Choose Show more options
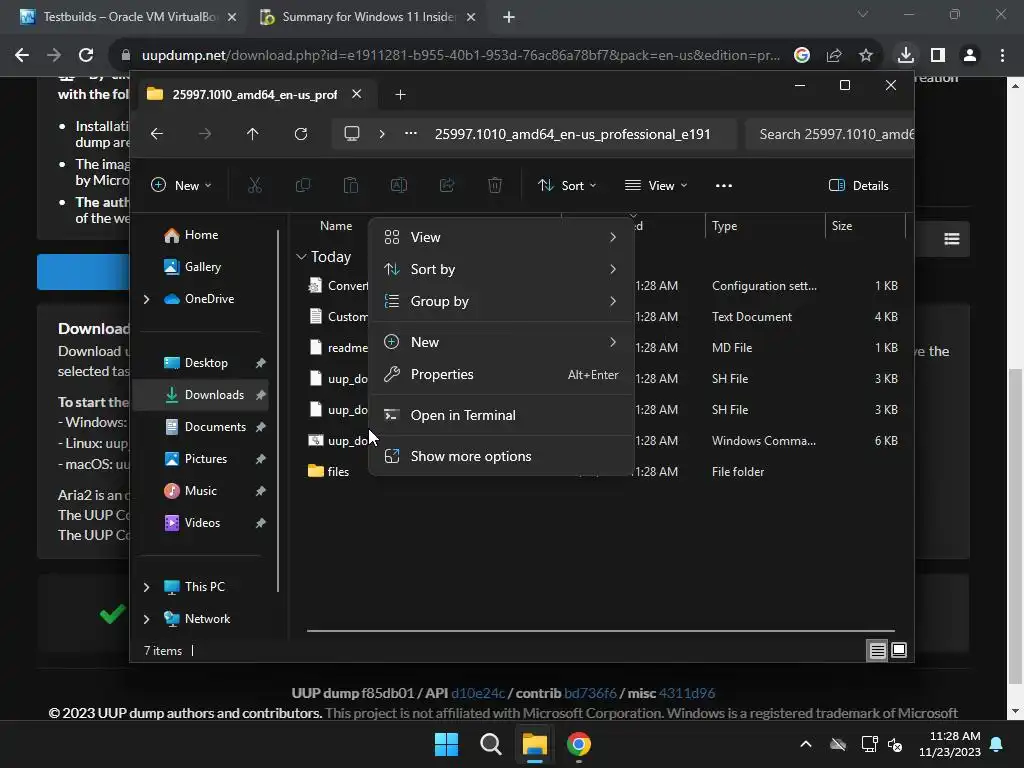Viewport: 1024px width, 768px height. pos(502,456)
